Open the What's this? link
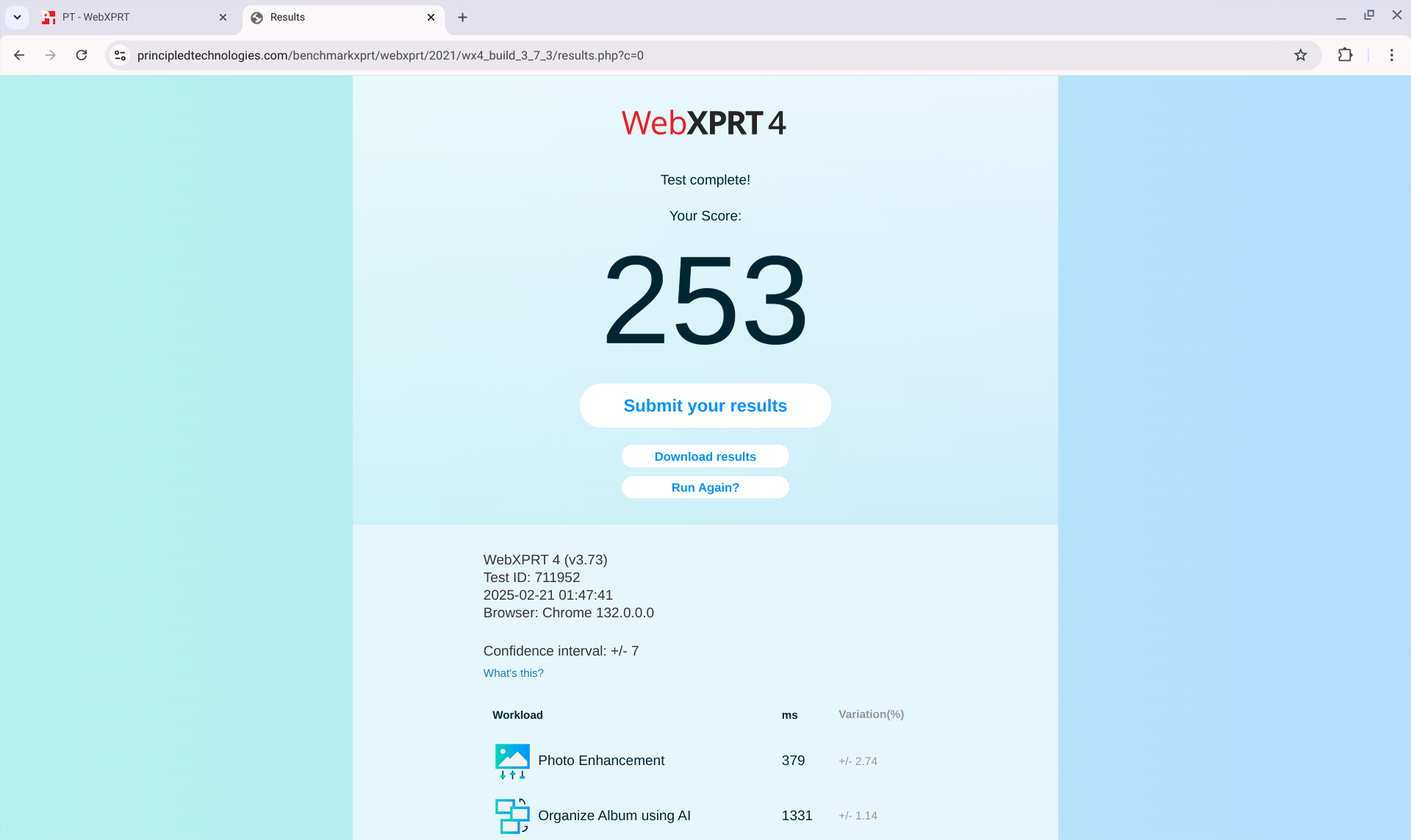The image size is (1411, 840). pyautogui.click(x=513, y=673)
